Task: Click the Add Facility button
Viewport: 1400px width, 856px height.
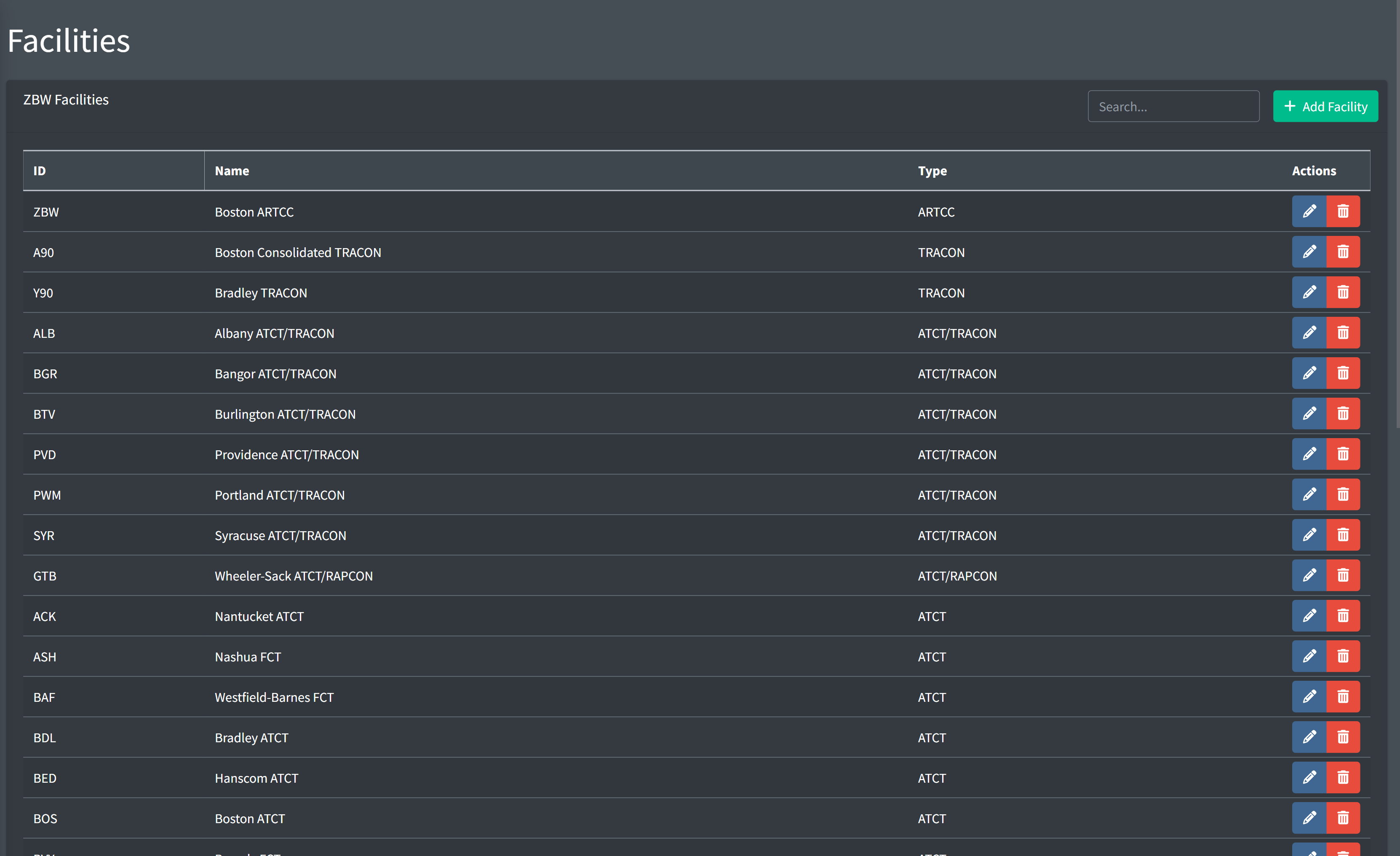Action: click(x=1325, y=106)
